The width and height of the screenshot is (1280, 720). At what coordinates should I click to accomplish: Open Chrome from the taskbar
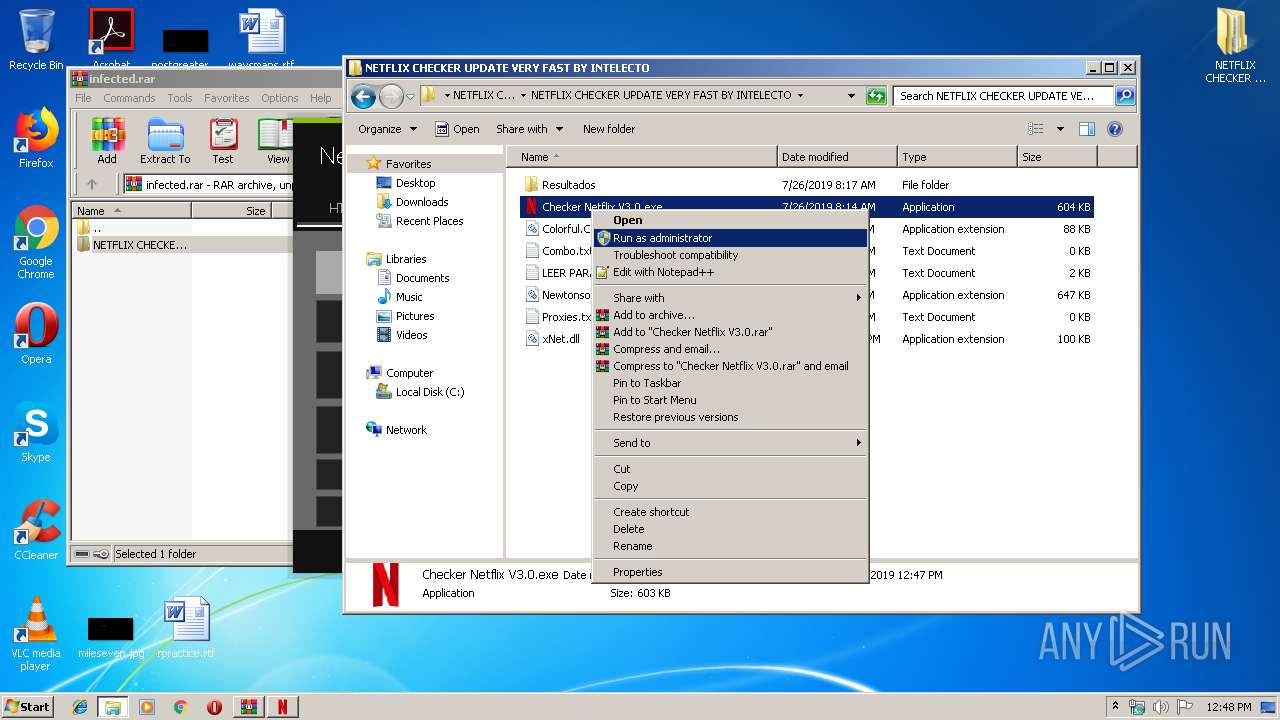(x=180, y=707)
